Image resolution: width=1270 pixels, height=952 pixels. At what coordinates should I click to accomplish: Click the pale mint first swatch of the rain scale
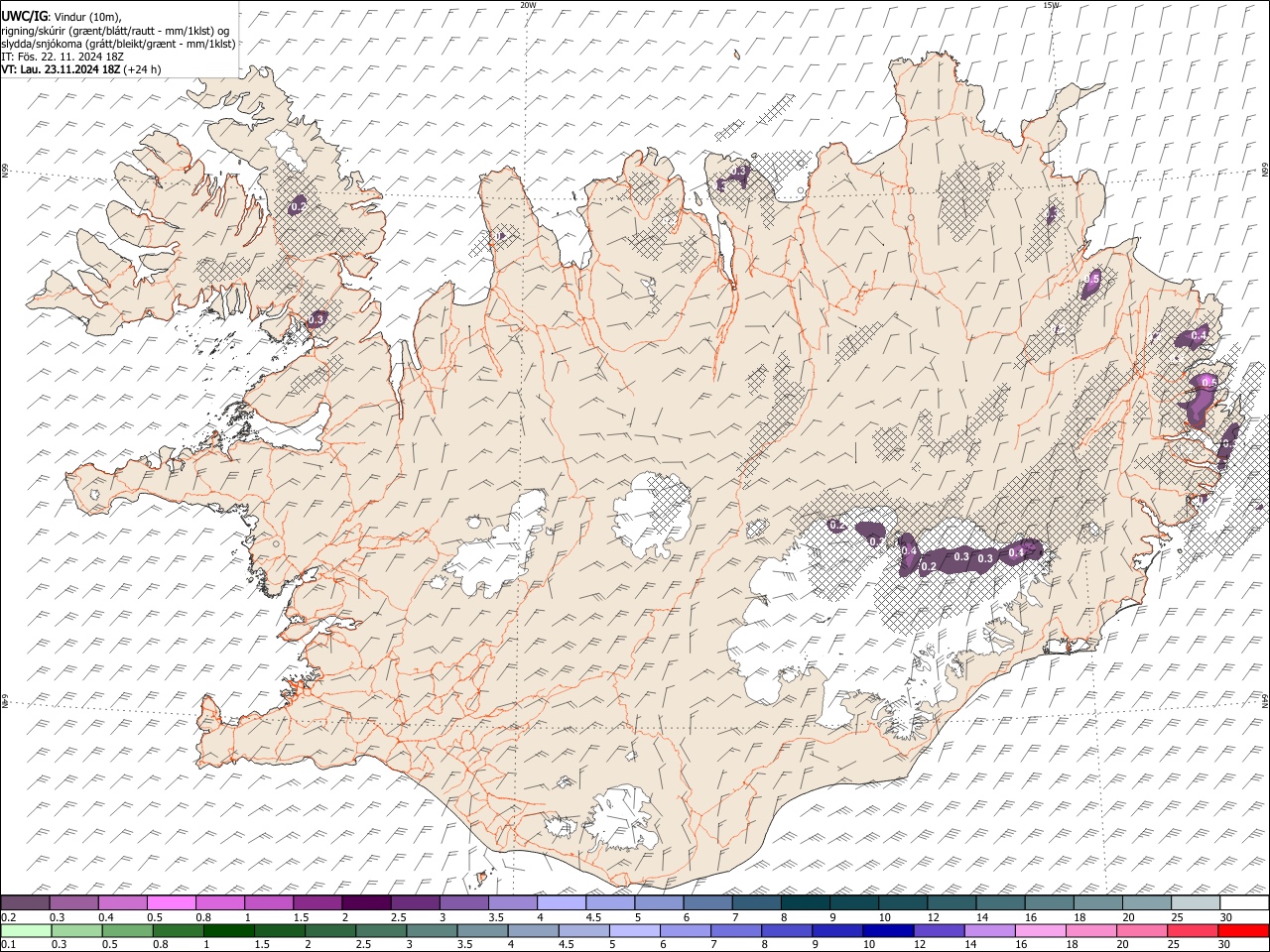26,931
